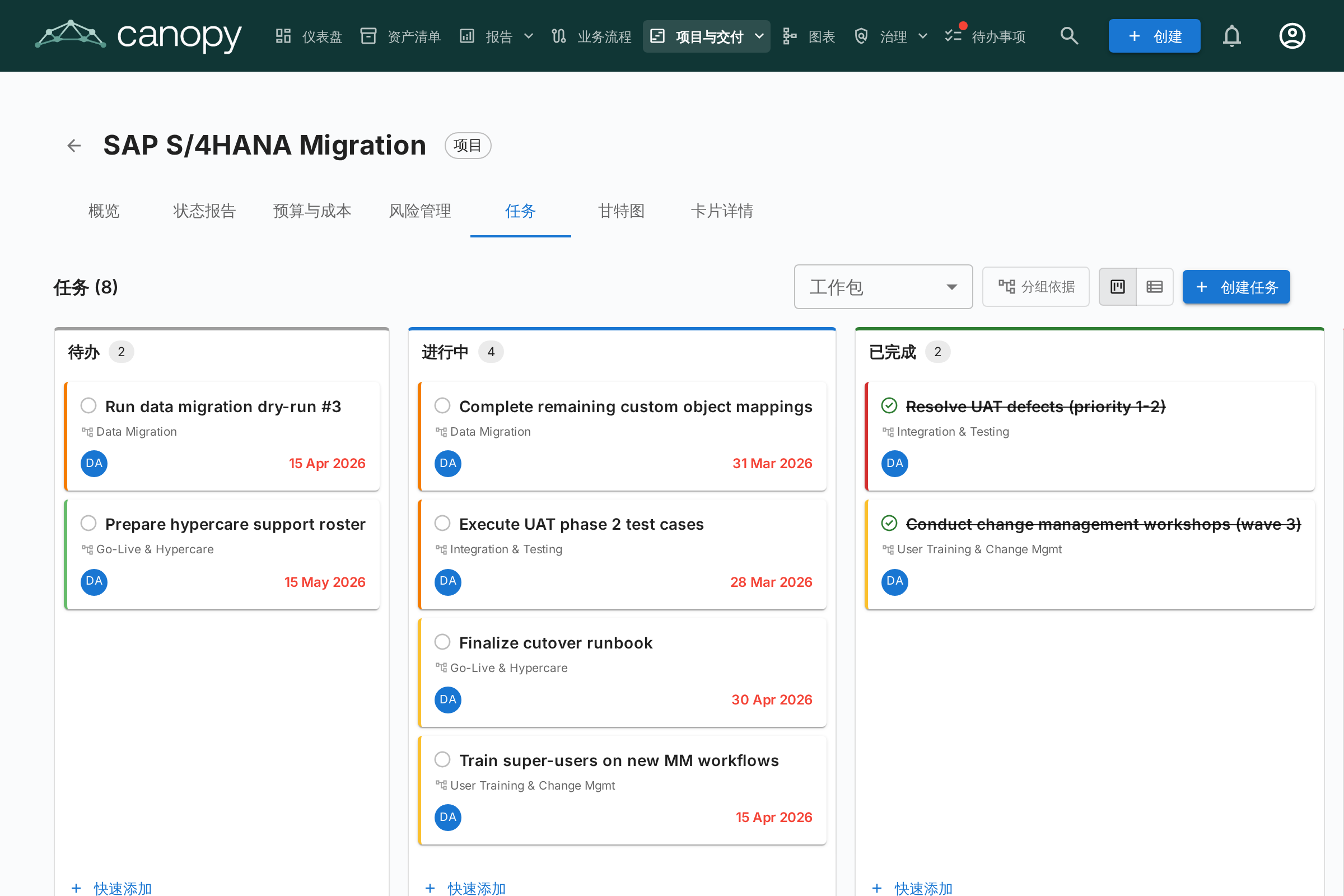Image resolution: width=1344 pixels, height=896 pixels.
Task: Click the 已完成 column header label
Action: coord(892,352)
